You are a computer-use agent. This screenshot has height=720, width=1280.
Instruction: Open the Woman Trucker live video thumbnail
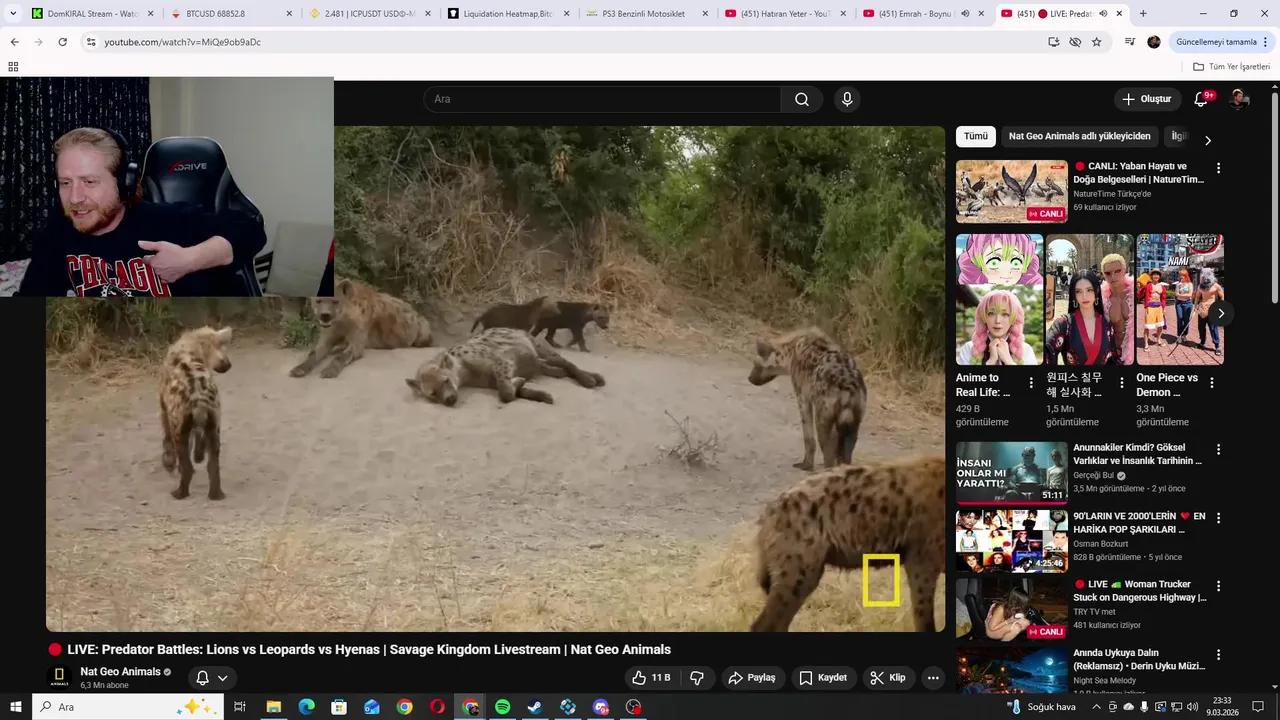pyautogui.click(x=1012, y=609)
